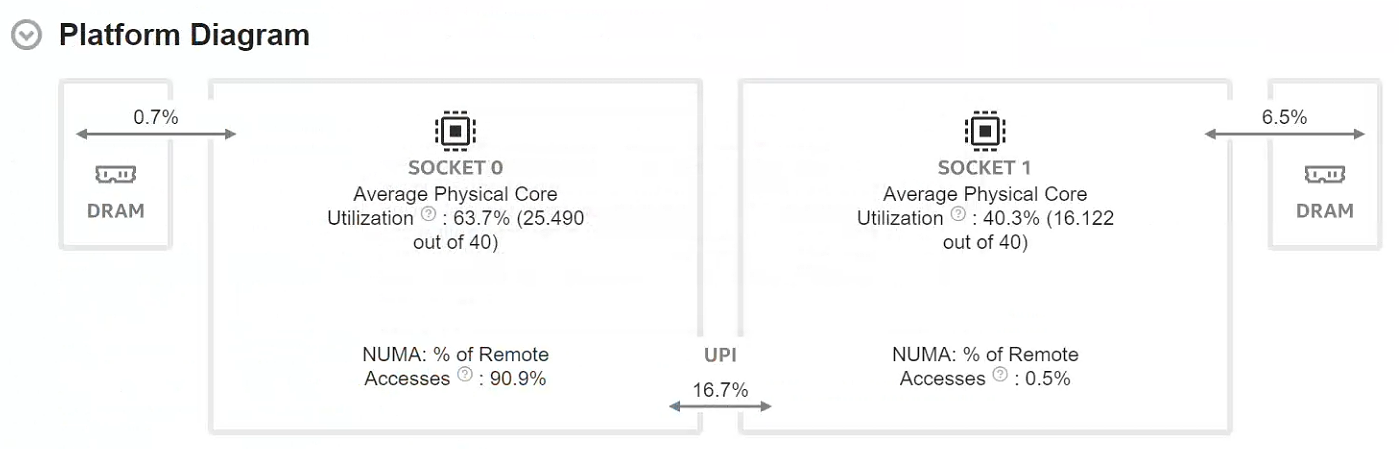Viewport: 1399px width, 449px height.
Task: Click the left DRAM memory module icon
Action: (116, 175)
